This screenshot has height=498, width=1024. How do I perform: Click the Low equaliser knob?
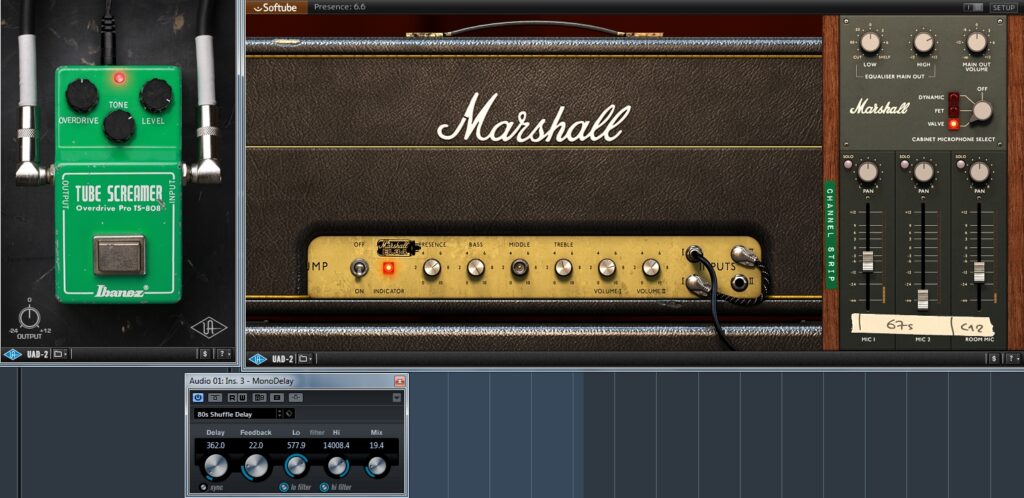869,42
